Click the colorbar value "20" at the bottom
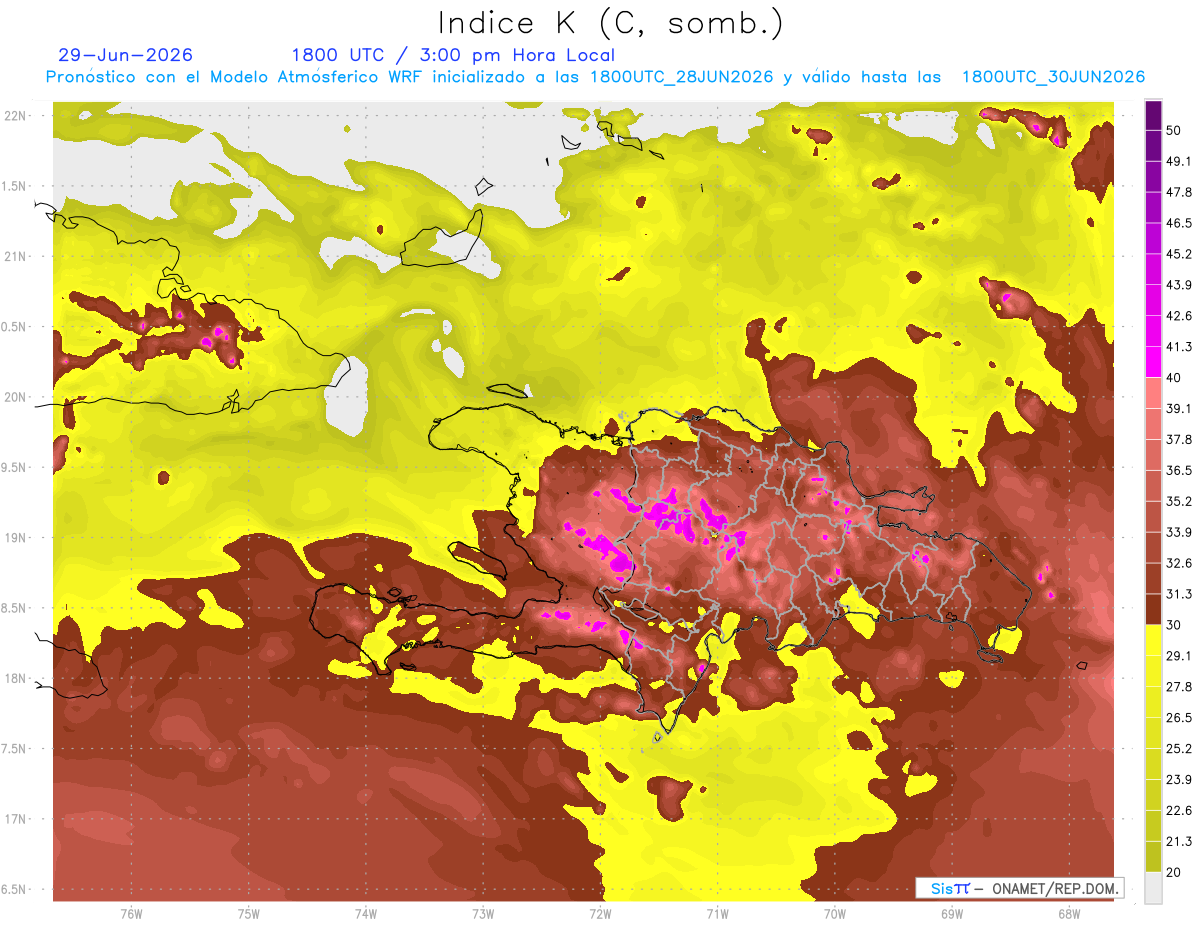1200x927 pixels. [x=1175, y=872]
